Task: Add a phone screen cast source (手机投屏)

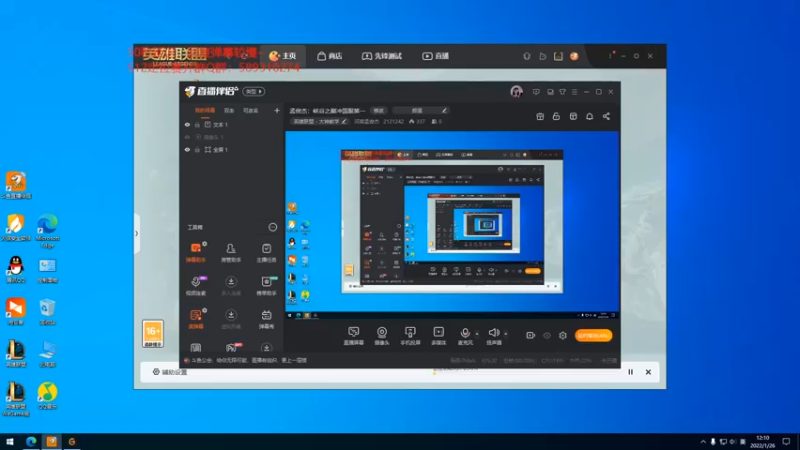Action: point(410,336)
